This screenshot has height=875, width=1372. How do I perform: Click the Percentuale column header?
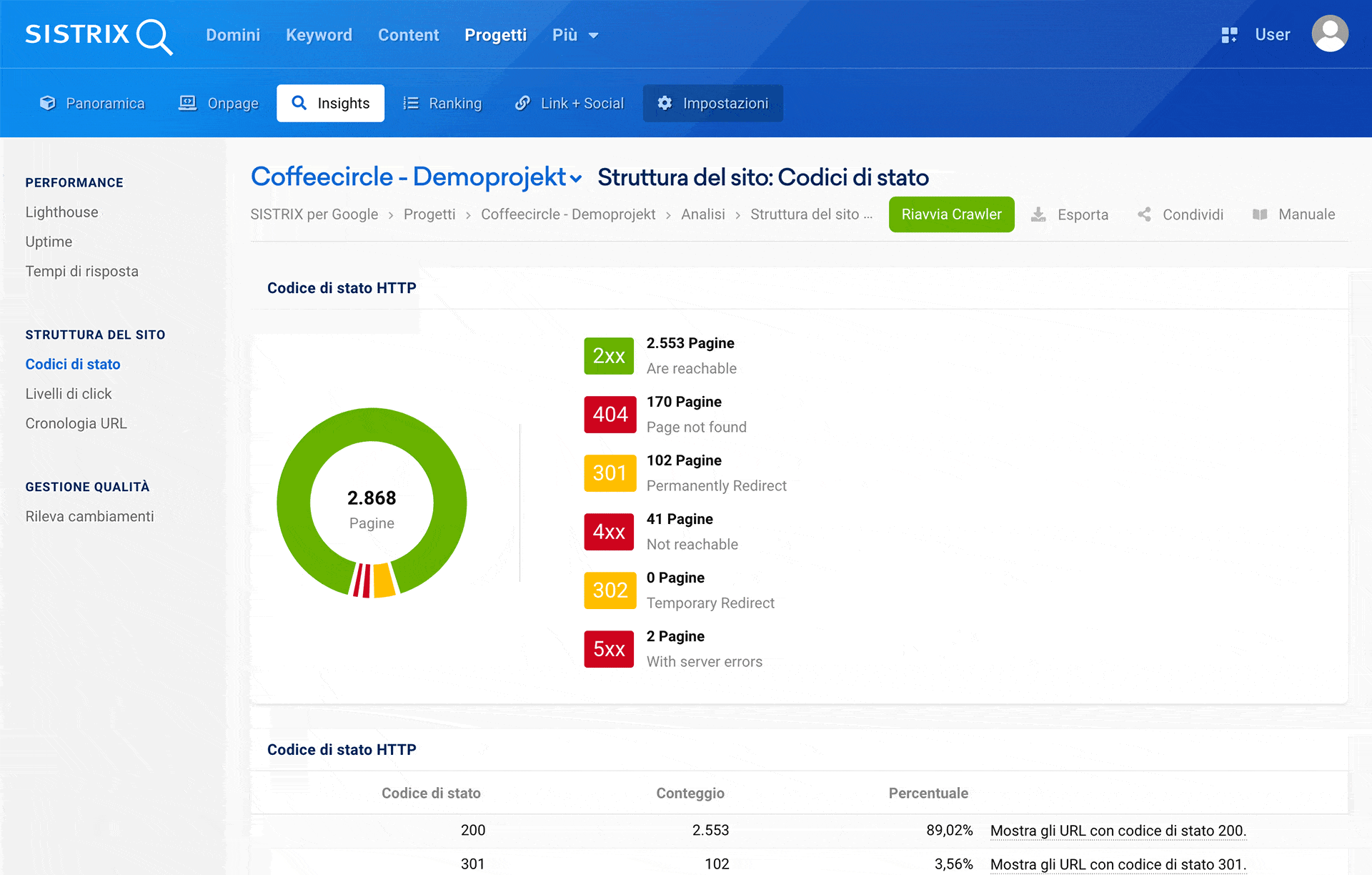928,793
